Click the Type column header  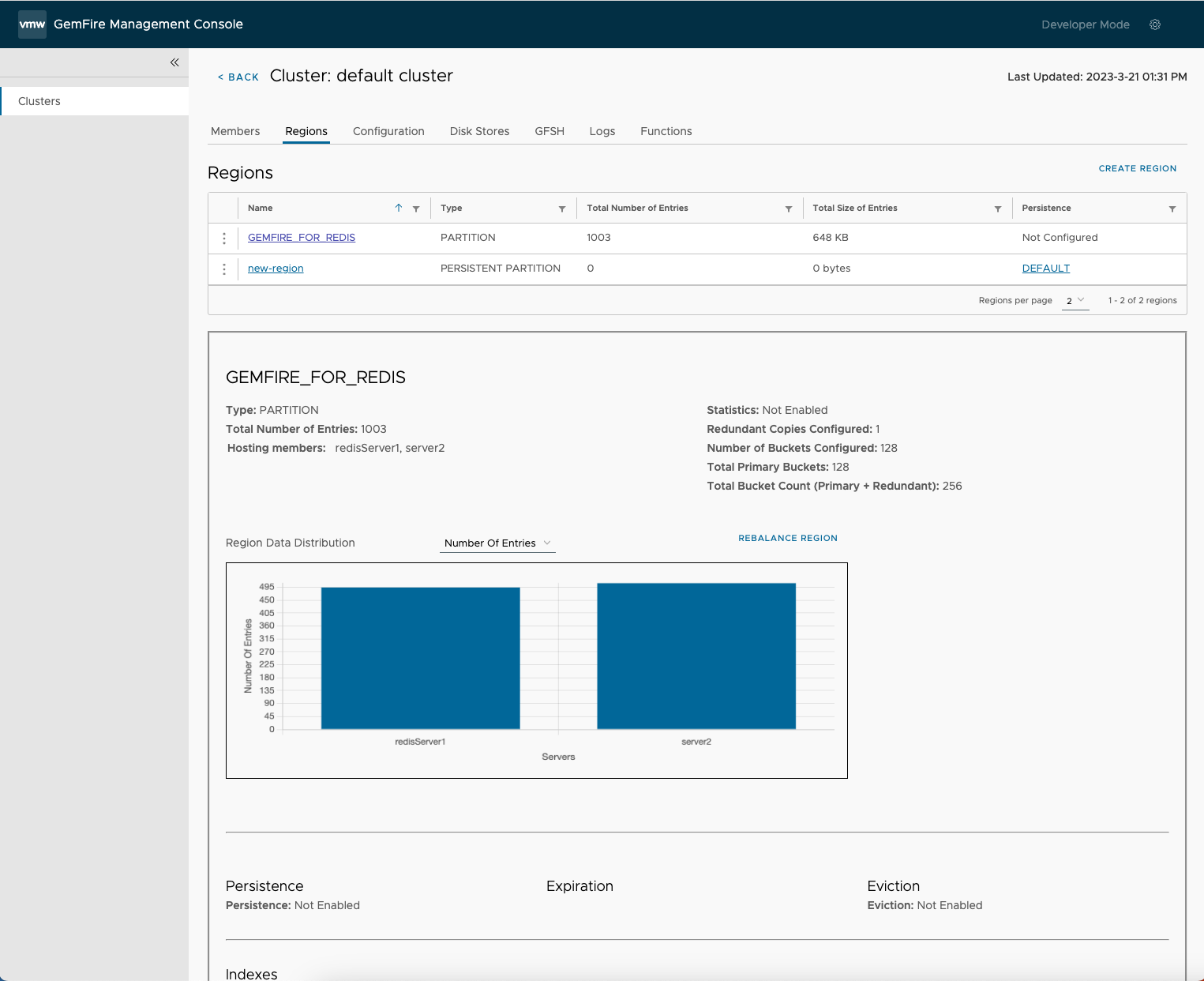(x=452, y=208)
